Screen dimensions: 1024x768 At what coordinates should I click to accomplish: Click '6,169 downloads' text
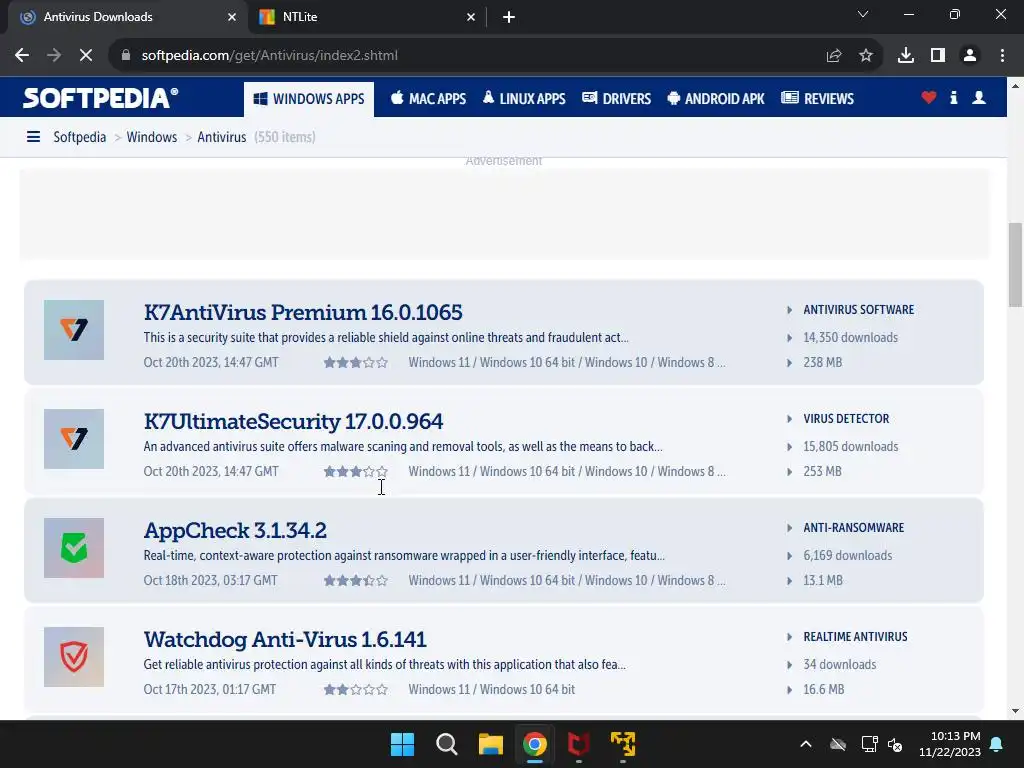(x=848, y=556)
